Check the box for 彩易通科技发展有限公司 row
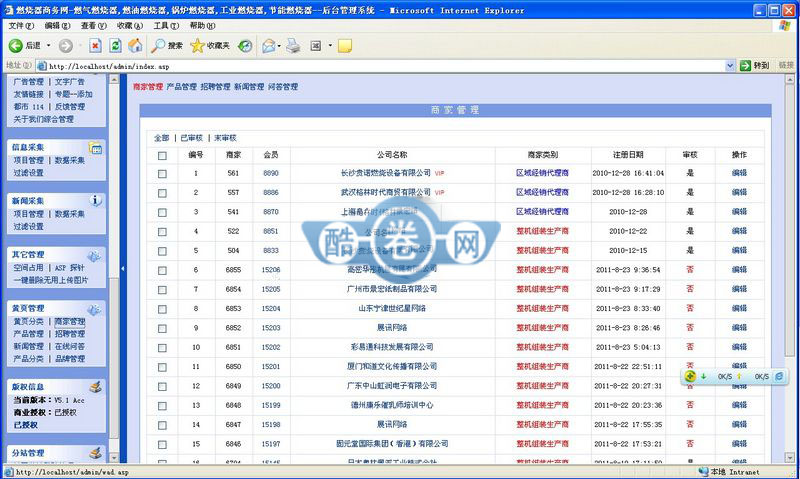This screenshot has height=479, width=800. (162, 348)
